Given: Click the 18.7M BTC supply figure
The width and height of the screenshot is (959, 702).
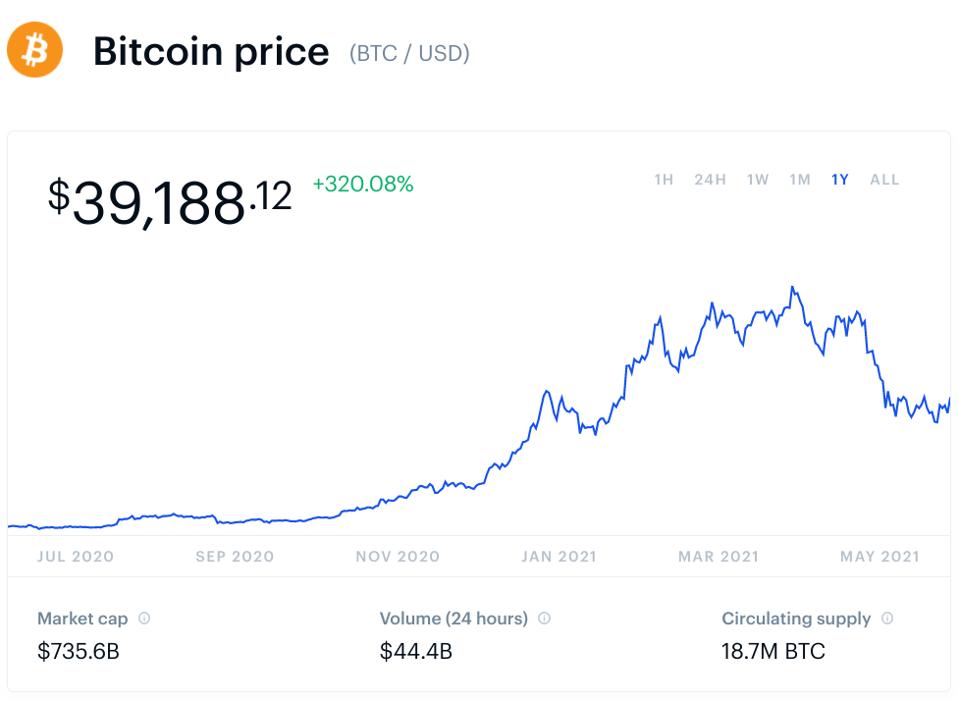Looking at the screenshot, I should [x=771, y=651].
